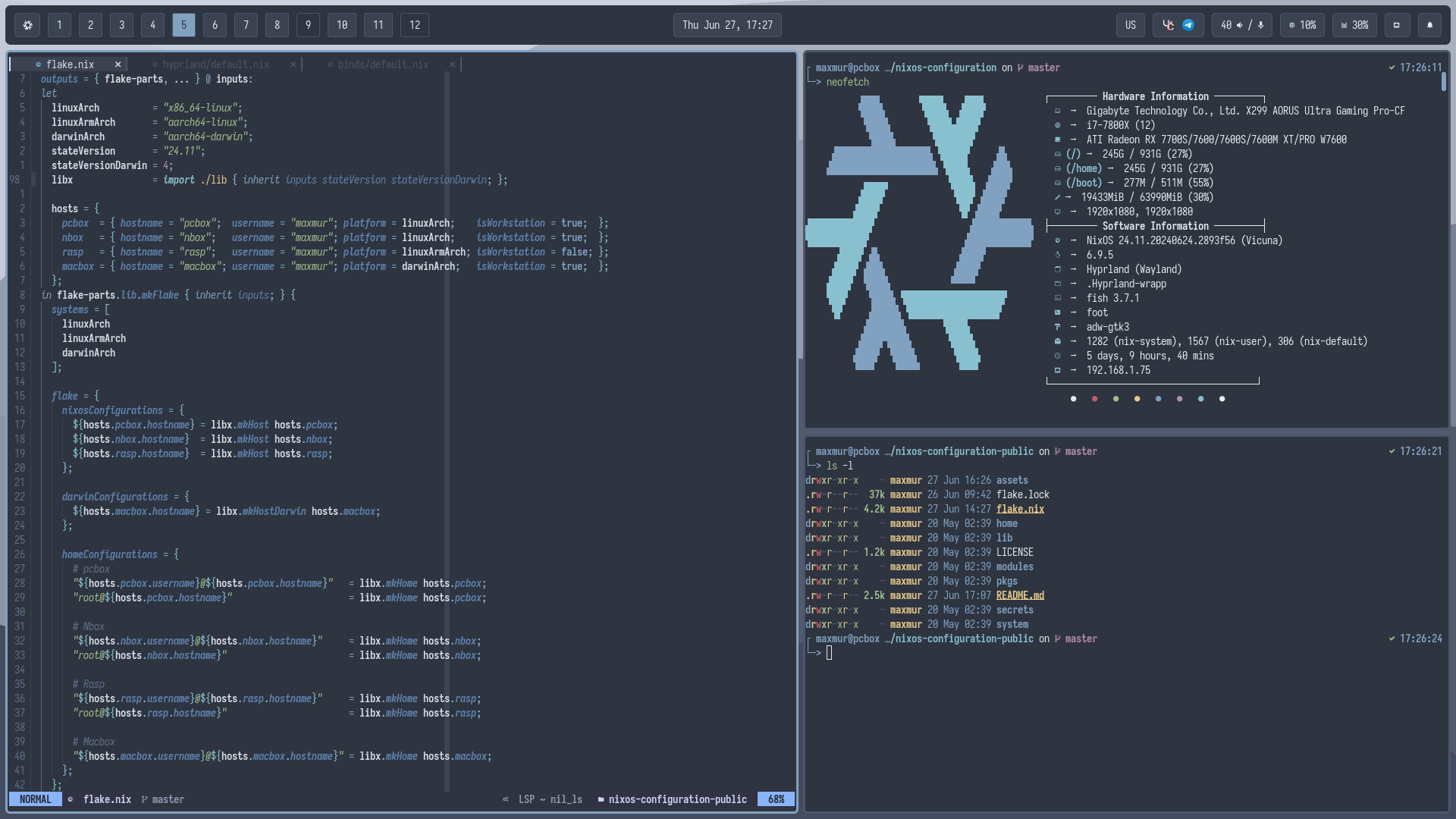Image resolution: width=1456 pixels, height=819 pixels.
Task: Mute via the speaker volume icon
Action: point(1239,25)
